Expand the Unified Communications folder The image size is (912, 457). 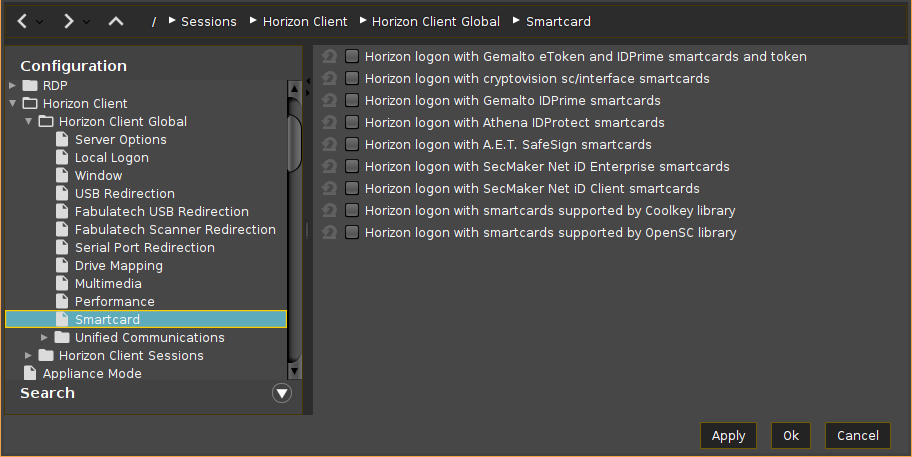coord(44,338)
